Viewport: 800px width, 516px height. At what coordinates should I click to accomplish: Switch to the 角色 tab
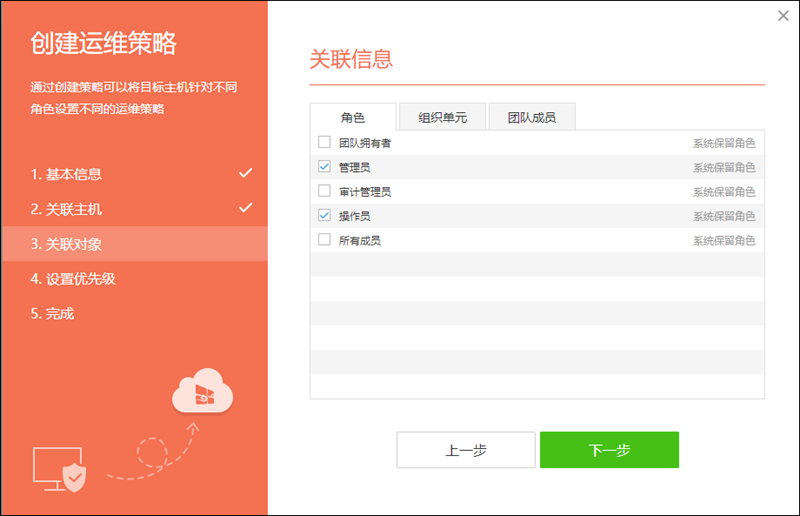click(x=353, y=117)
